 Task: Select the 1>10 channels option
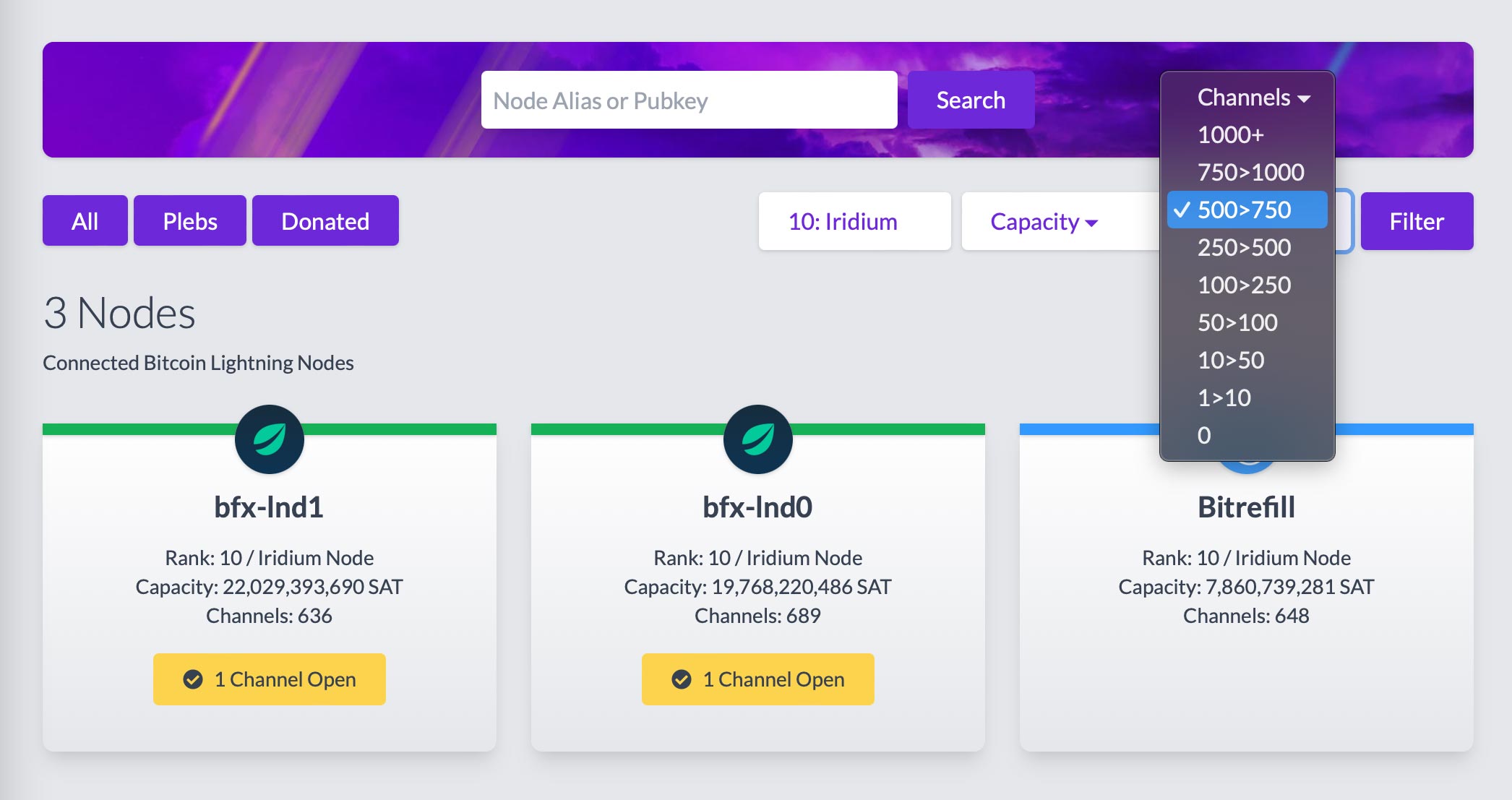1224,397
